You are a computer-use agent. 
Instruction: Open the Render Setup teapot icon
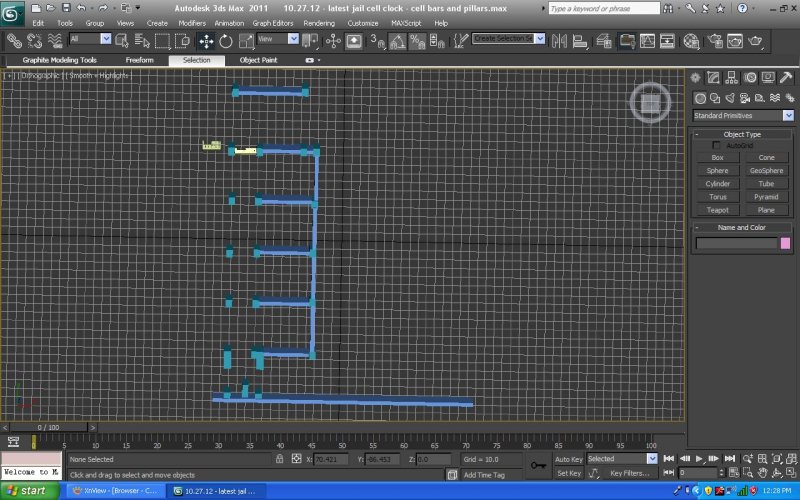point(715,41)
